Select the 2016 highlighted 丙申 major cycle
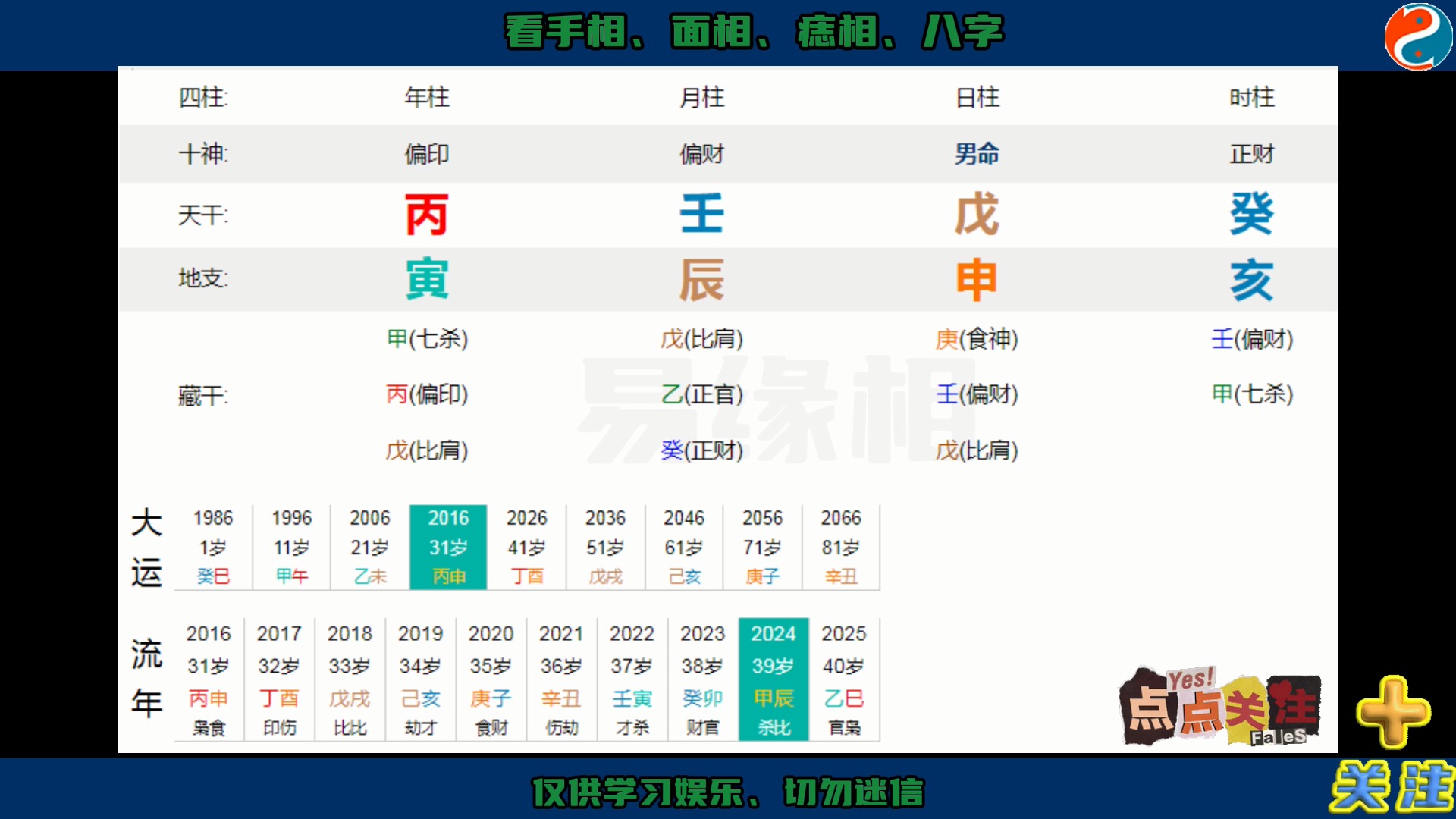 [x=445, y=545]
